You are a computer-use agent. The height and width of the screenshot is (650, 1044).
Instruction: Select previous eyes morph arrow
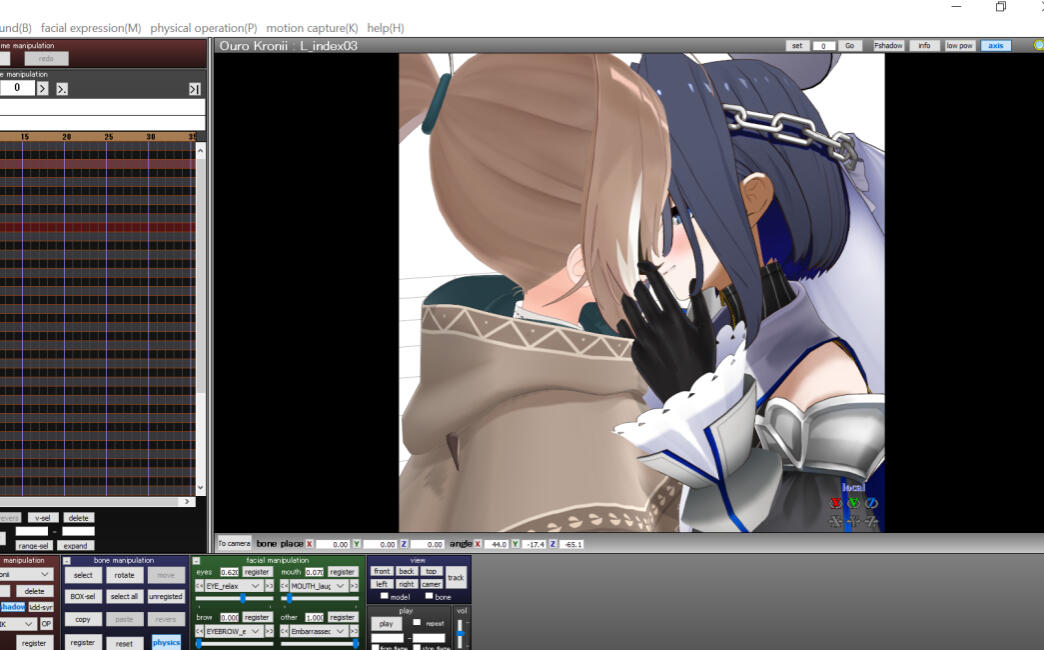tap(199, 586)
